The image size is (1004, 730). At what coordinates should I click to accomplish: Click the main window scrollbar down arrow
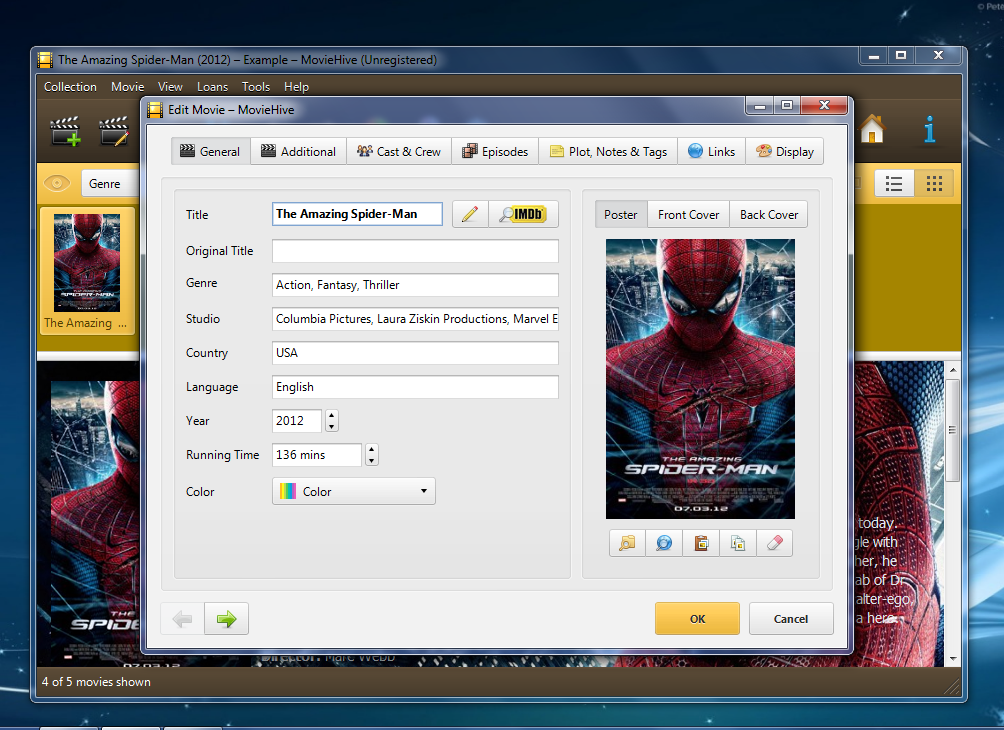[x=953, y=659]
